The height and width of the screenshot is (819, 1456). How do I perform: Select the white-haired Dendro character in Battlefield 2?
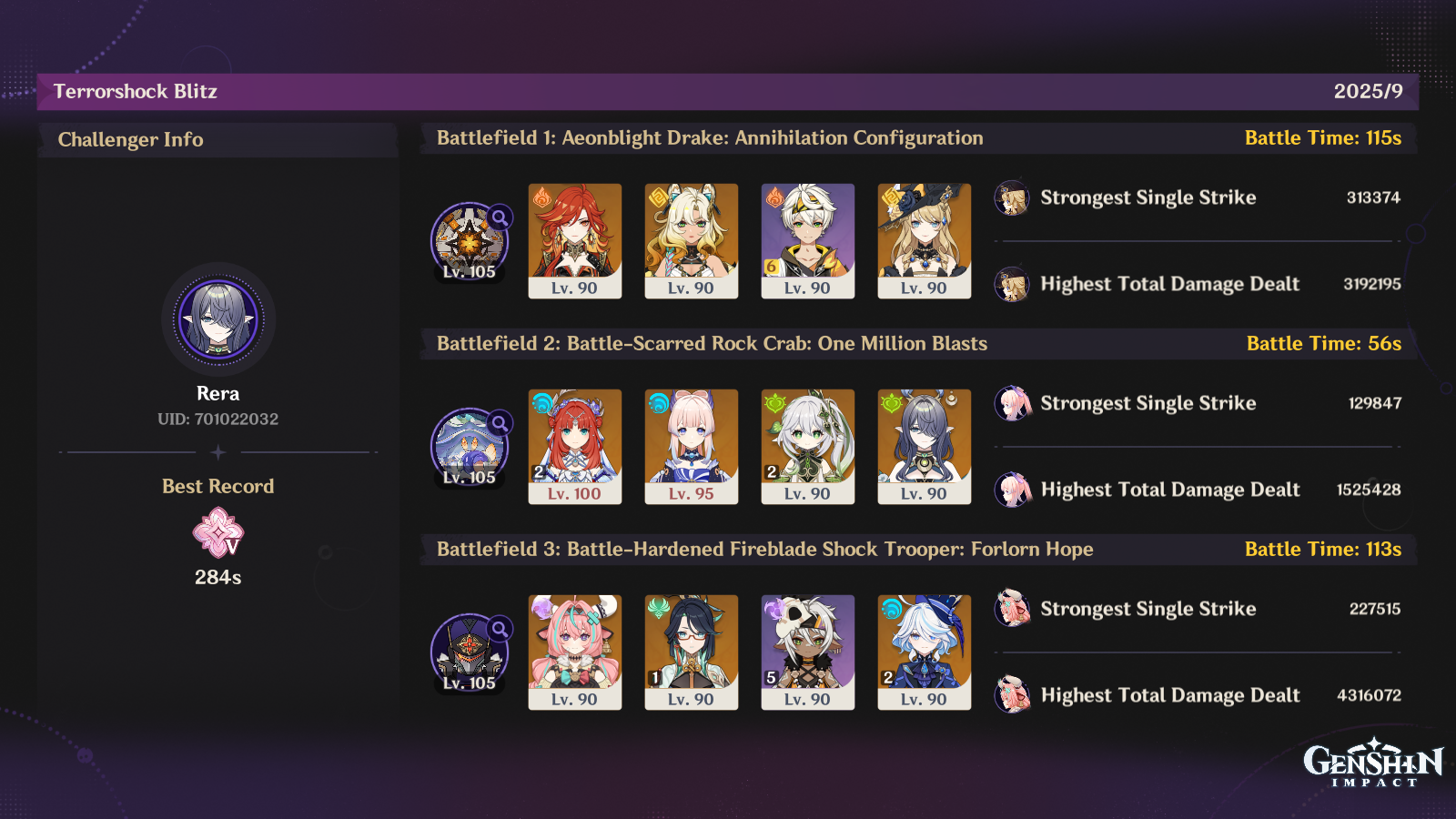pyautogui.click(x=808, y=447)
